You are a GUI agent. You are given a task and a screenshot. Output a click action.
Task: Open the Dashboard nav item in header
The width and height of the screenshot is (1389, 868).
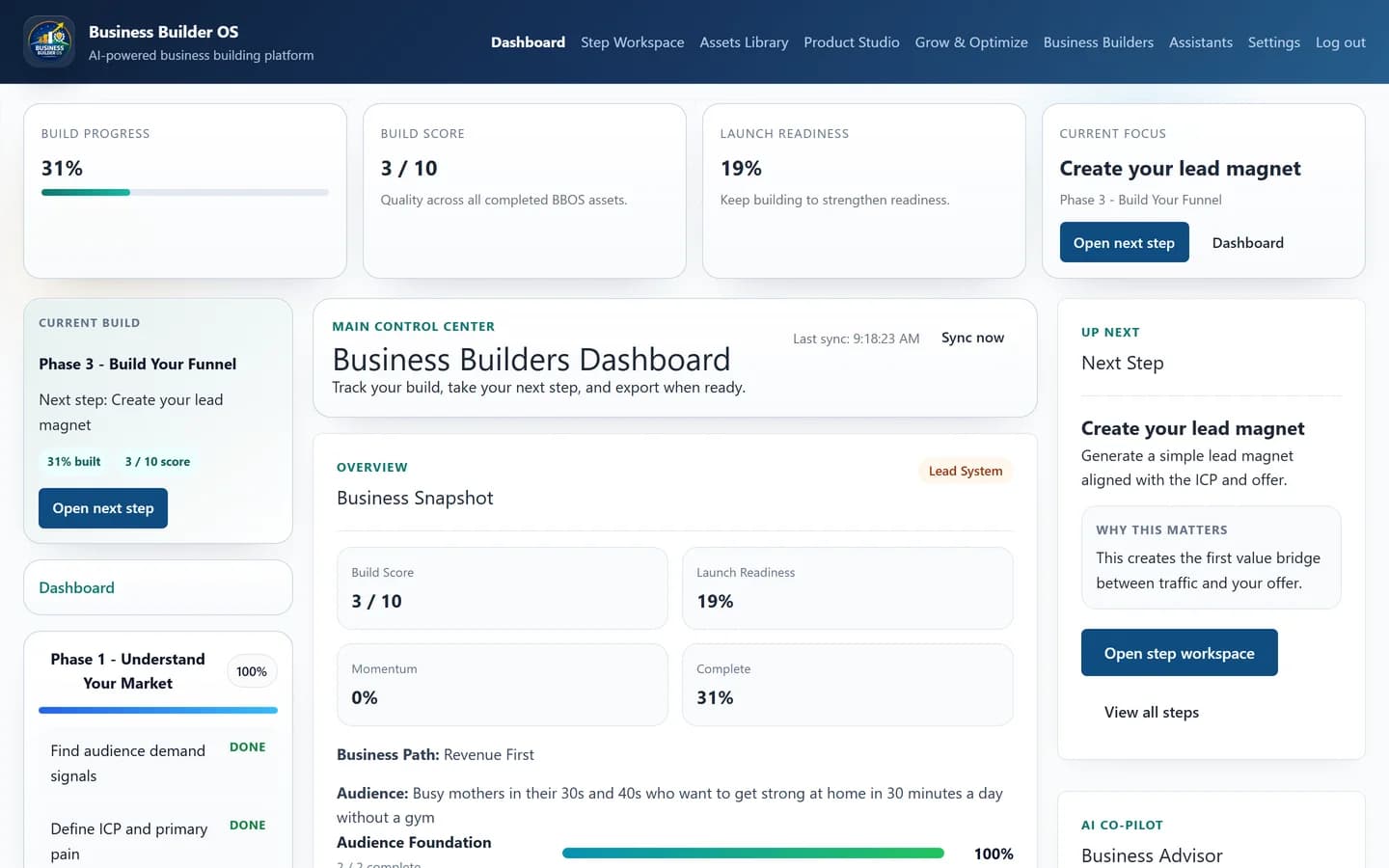pos(528,42)
